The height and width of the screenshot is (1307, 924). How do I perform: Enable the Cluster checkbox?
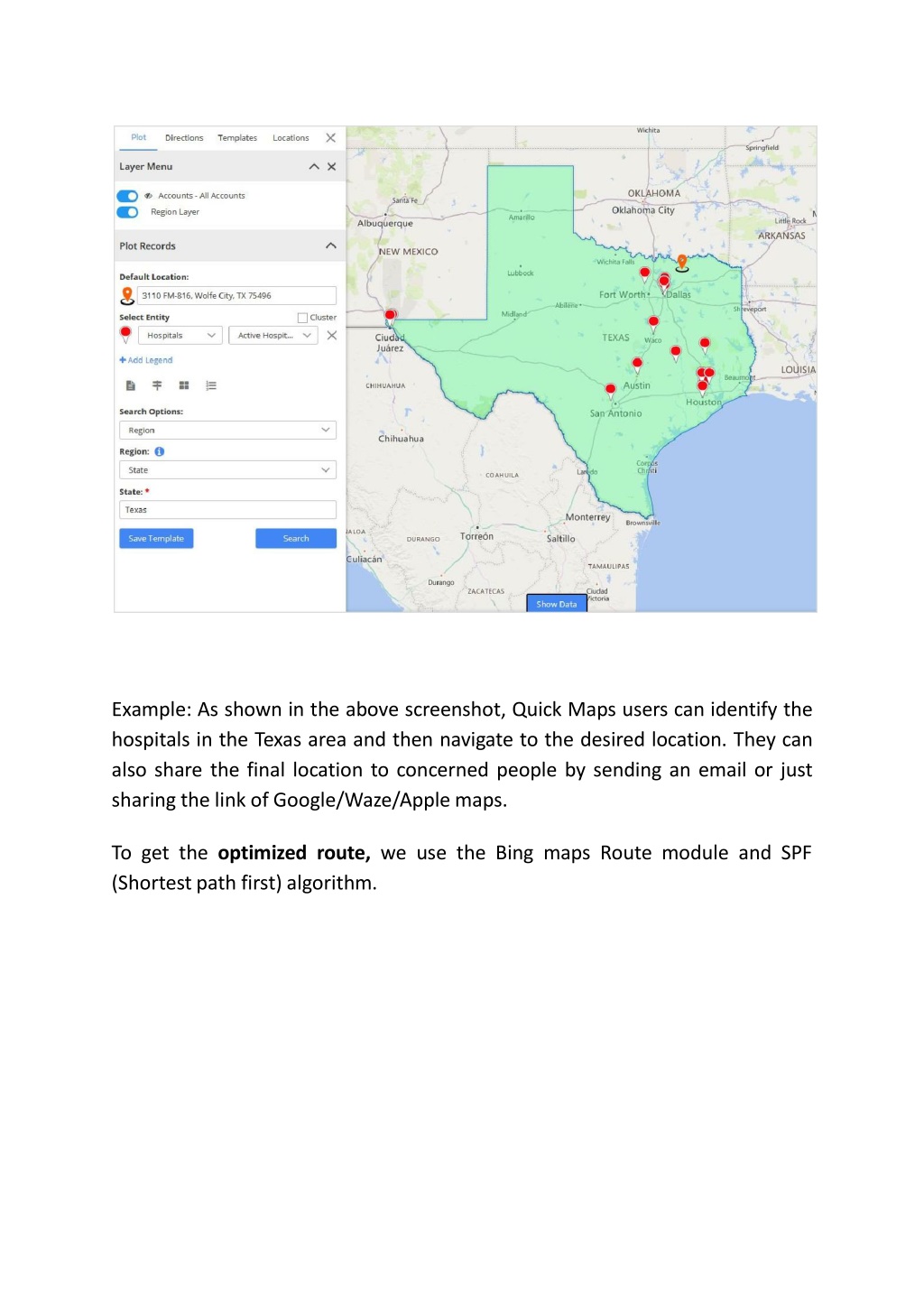(x=302, y=318)
